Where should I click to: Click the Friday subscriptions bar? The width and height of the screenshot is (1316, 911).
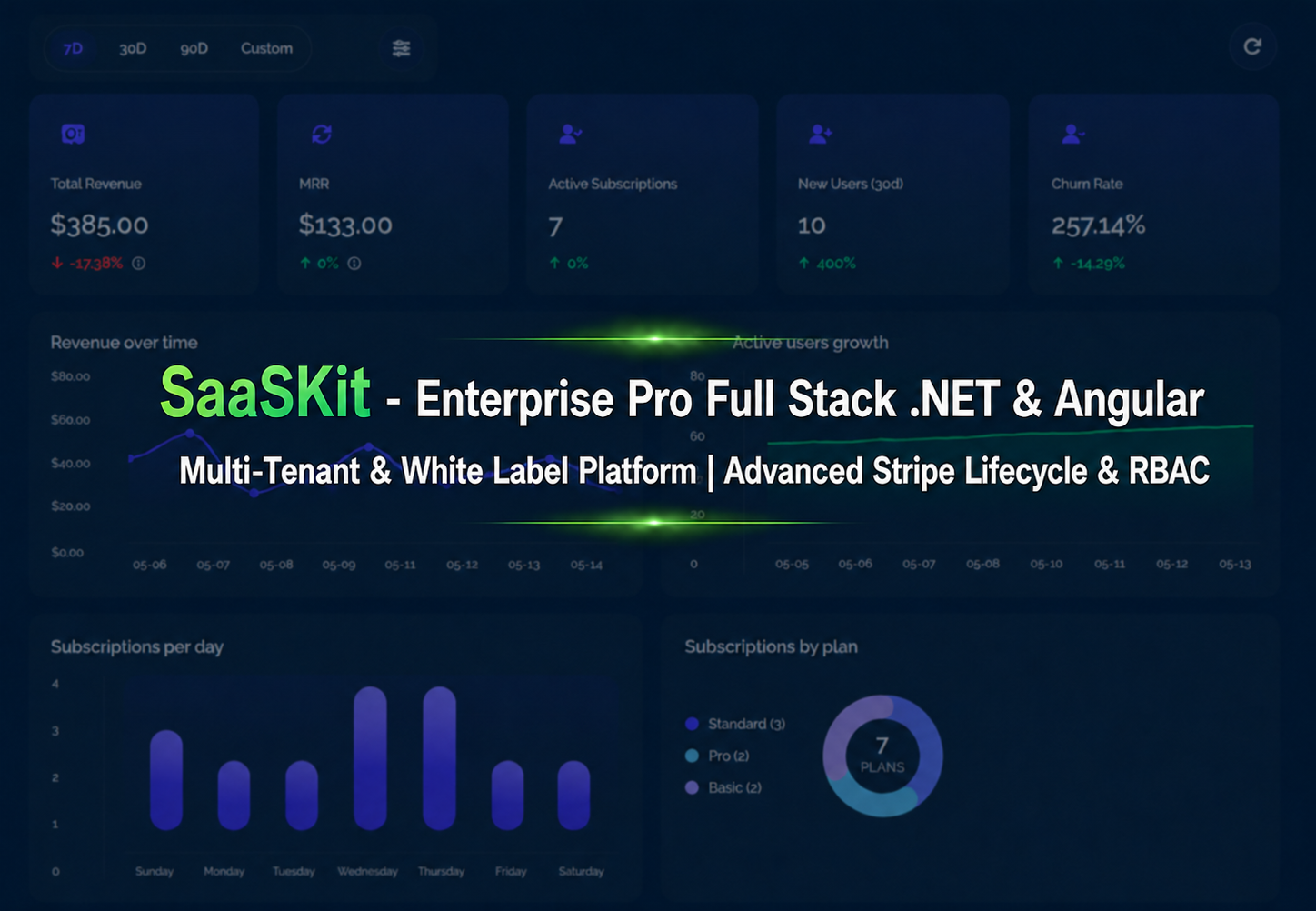click(508, 796)
